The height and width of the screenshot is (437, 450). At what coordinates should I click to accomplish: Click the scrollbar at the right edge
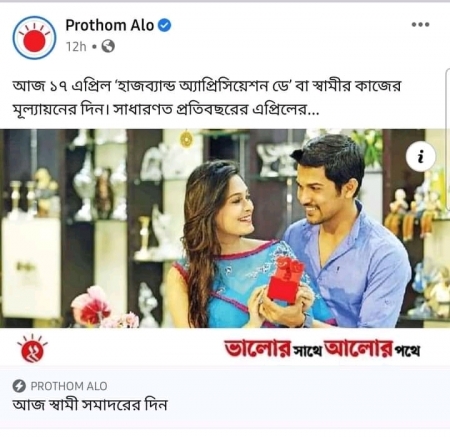(448, 140)
